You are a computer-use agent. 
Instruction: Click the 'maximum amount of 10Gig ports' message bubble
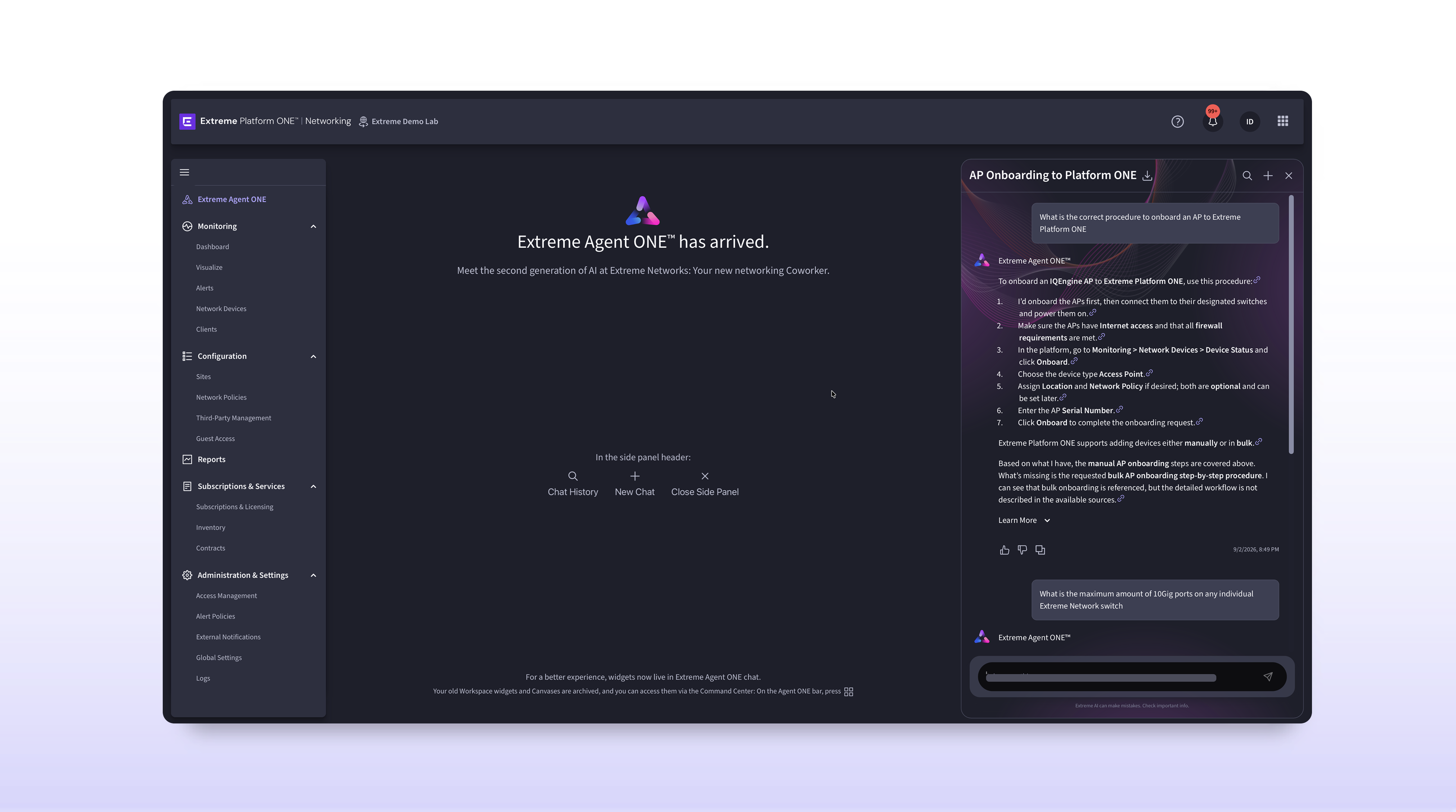(x=1155, y=600)
